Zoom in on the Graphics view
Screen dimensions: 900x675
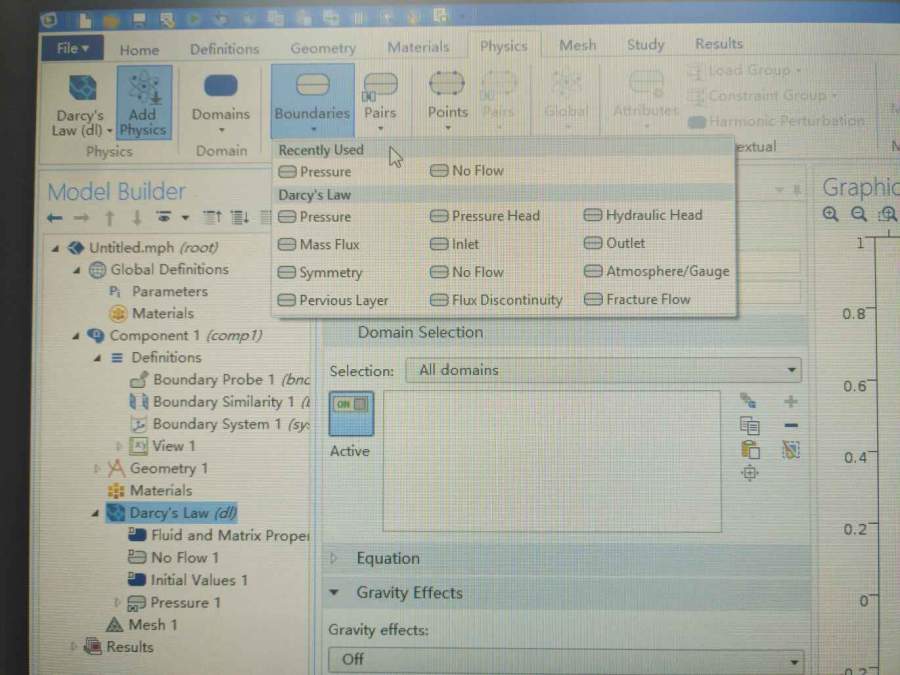(831, 215)
